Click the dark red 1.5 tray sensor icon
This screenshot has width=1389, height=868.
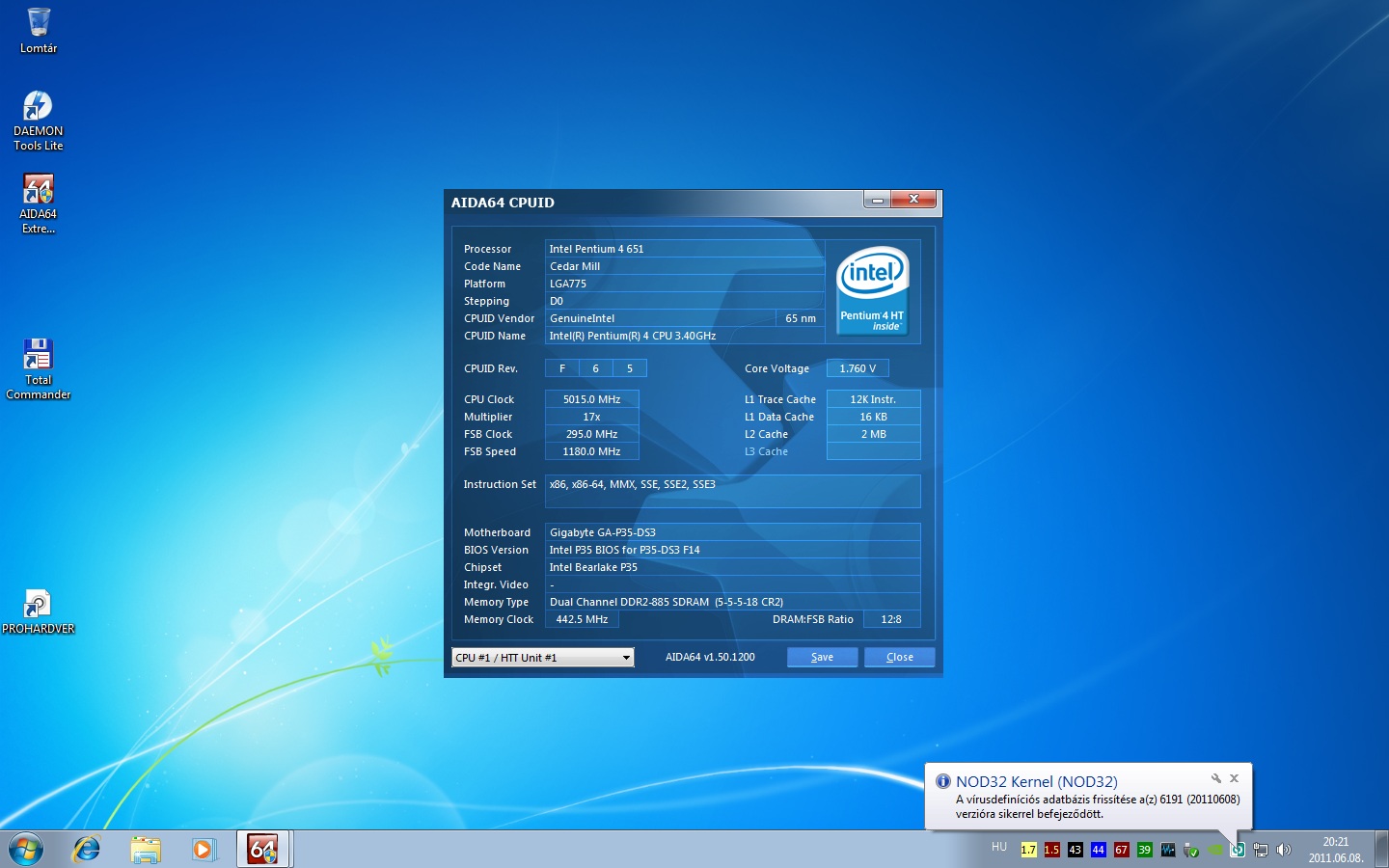click(1051, 850)
